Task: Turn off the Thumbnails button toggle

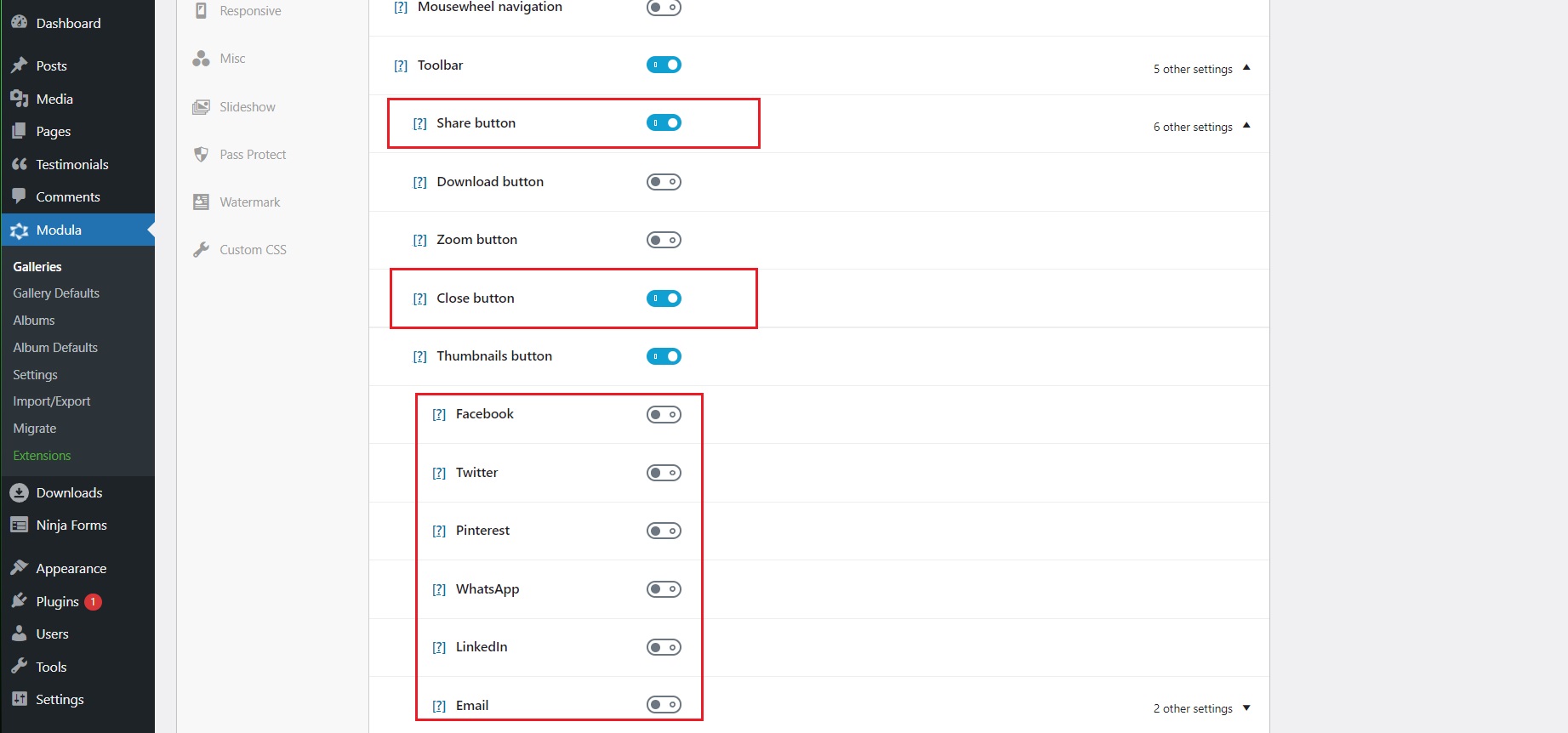Action: [x=664, y=356]
